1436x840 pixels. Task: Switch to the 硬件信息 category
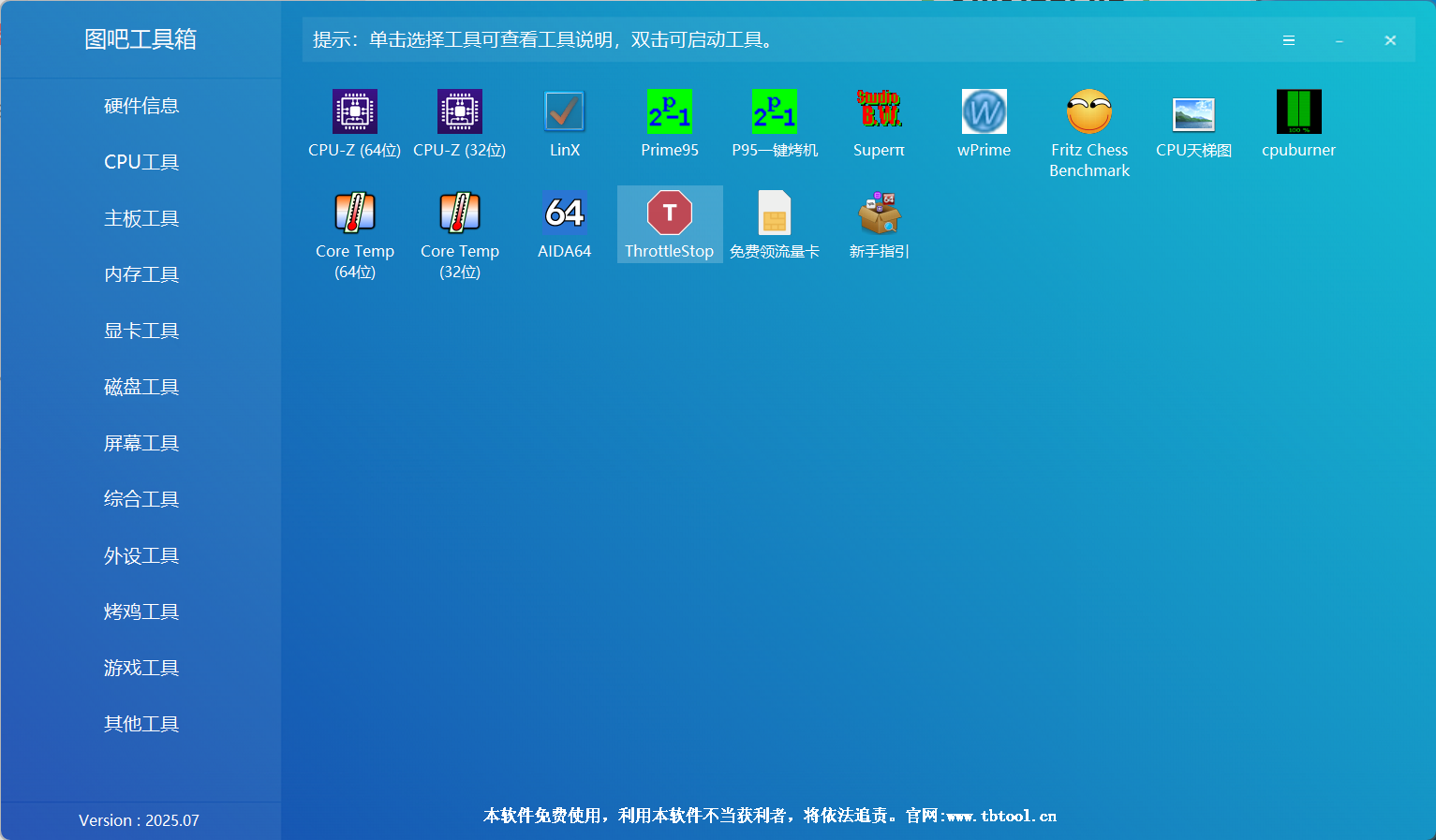click(x=141, y=106)
